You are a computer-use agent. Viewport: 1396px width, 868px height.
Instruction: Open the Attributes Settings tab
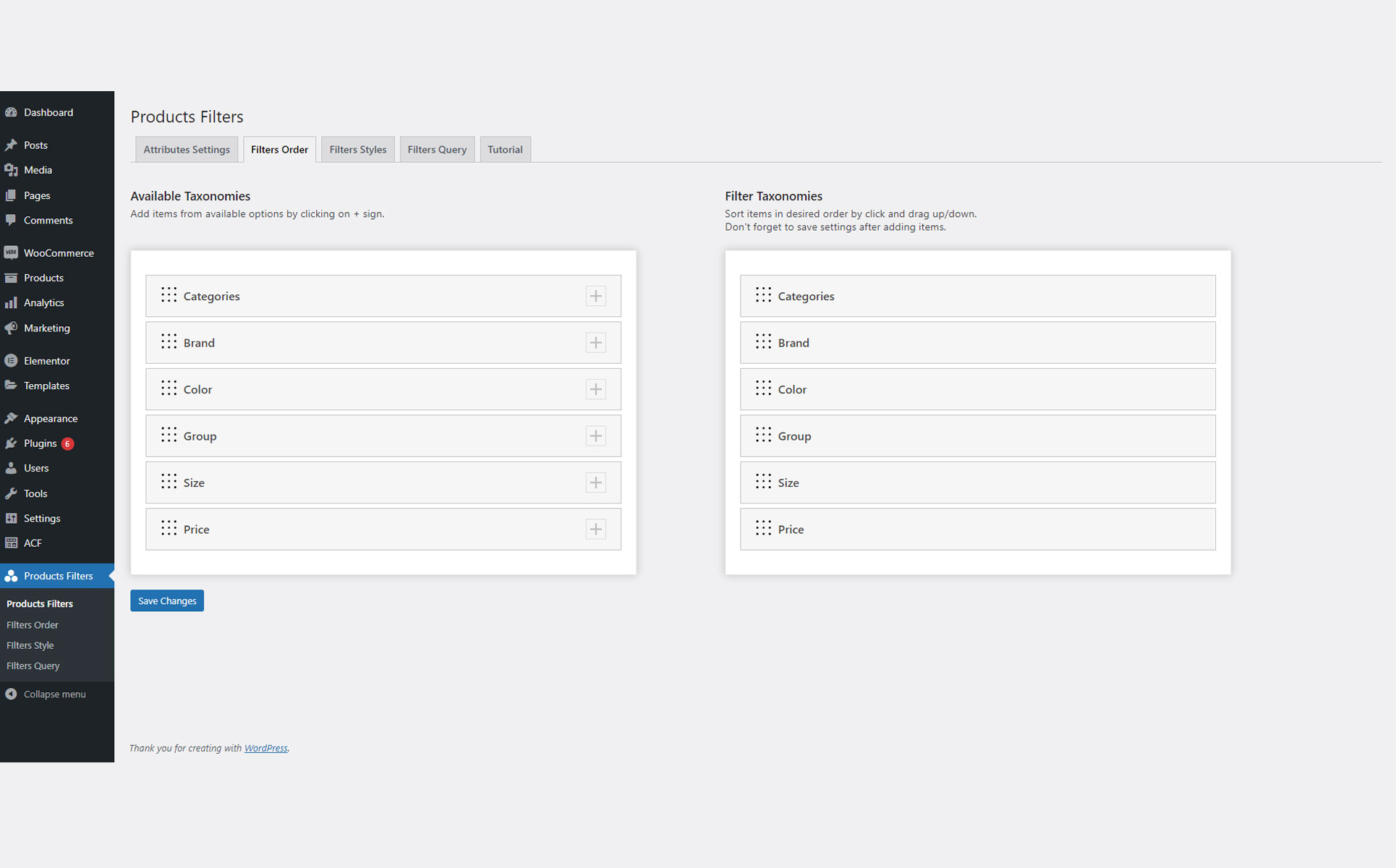click(x=186, y=150)
